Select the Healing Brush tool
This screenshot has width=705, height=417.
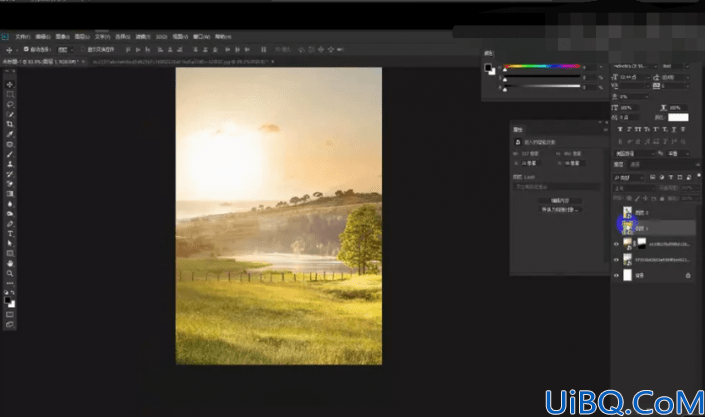coord(10,144)
